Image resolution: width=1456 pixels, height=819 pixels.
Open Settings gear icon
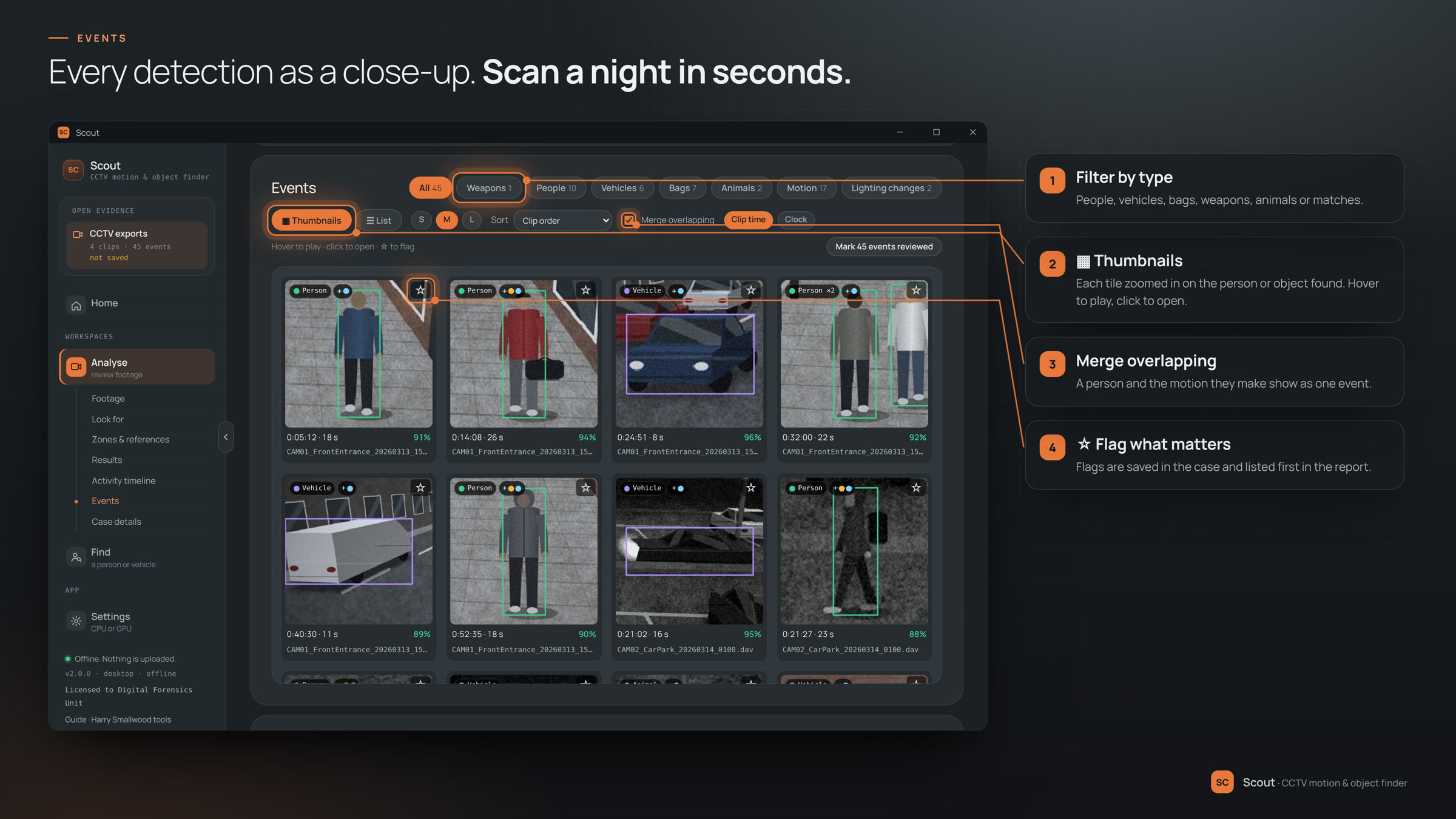point(76,621)
